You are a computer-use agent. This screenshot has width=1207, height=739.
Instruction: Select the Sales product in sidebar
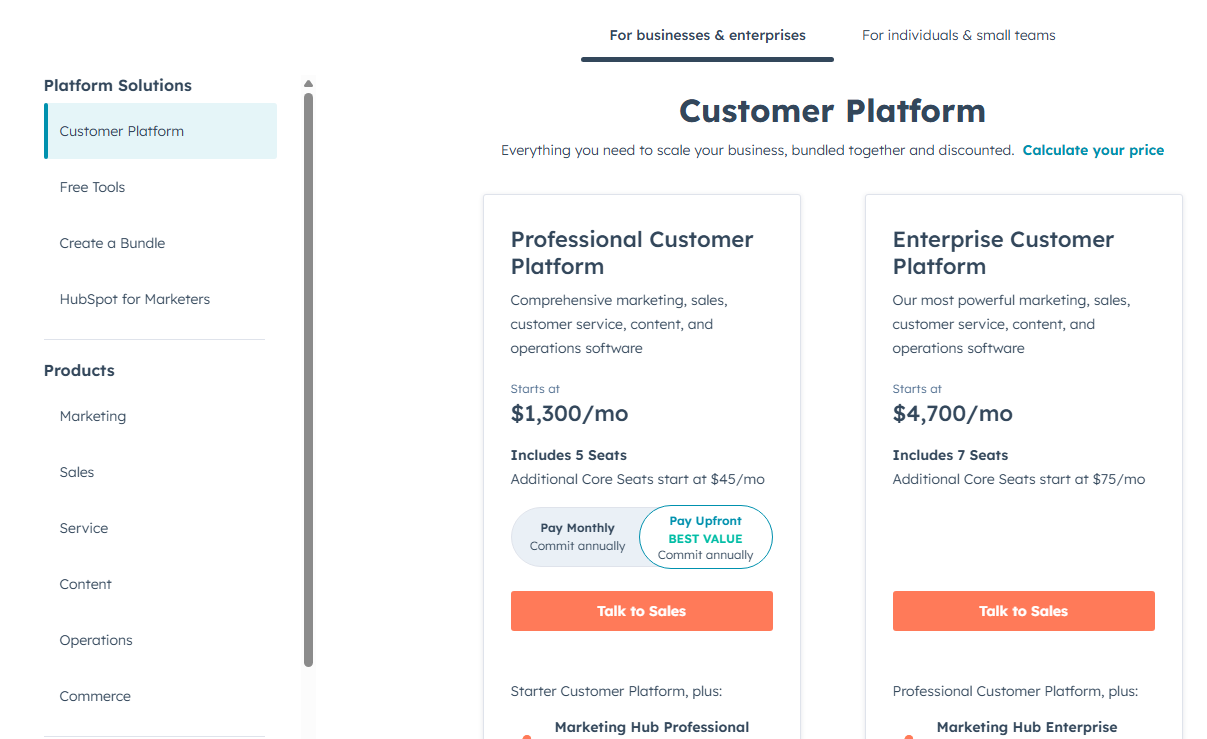(77, 472)
